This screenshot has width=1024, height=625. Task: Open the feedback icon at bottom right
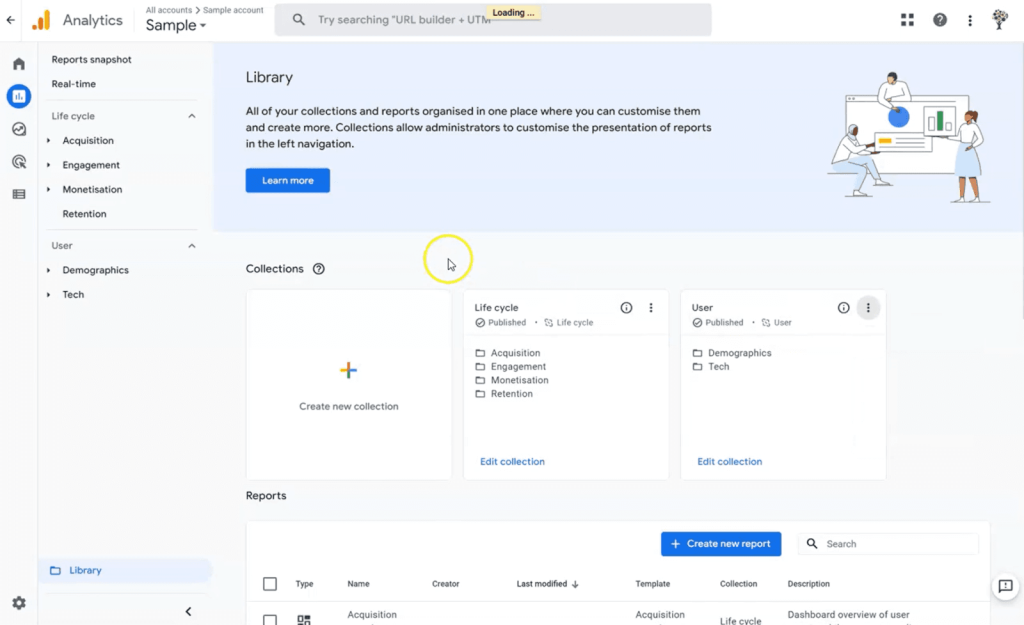(1006, 586)
